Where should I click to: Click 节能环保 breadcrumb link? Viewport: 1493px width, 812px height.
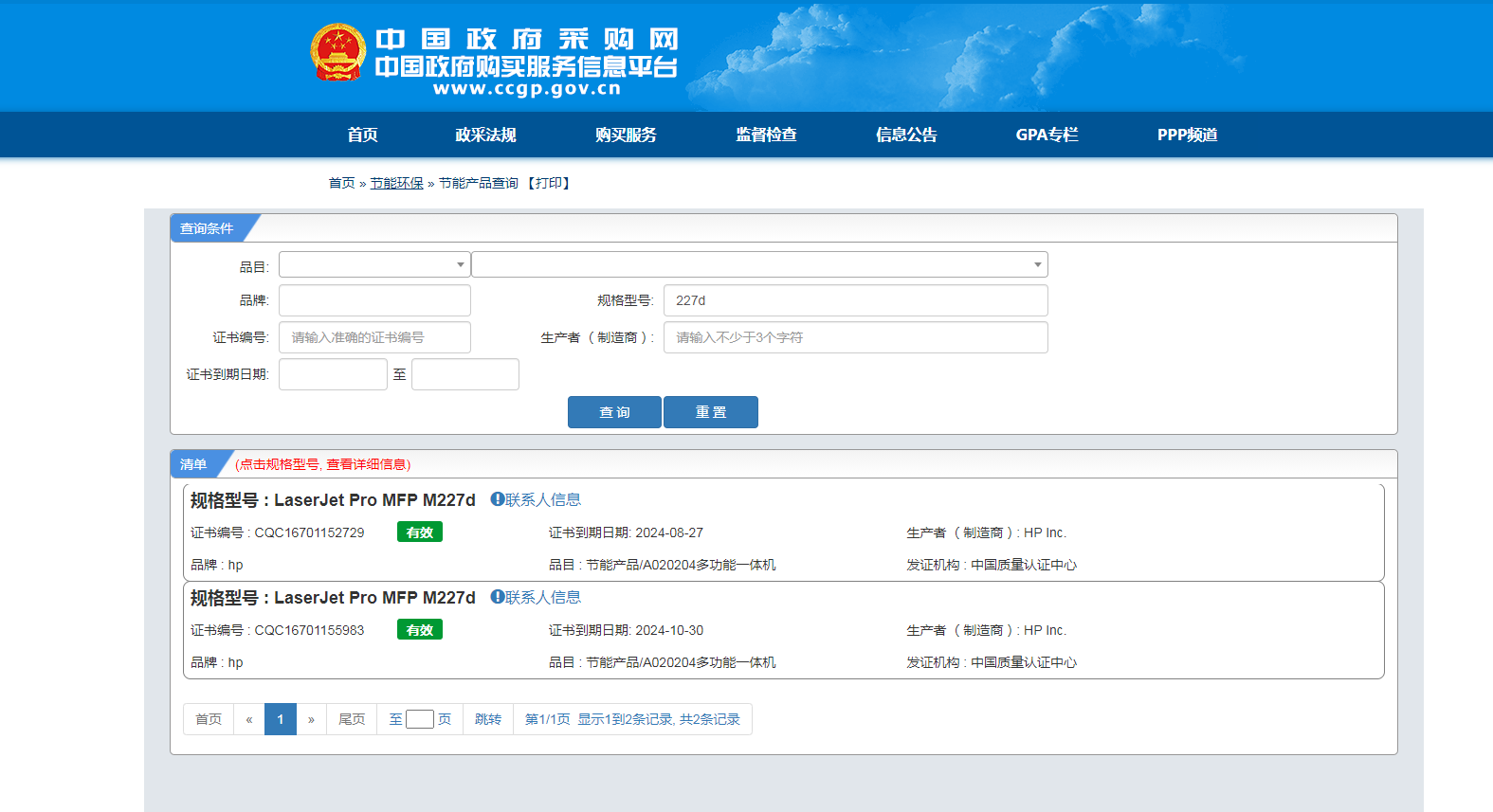point(396,183)
